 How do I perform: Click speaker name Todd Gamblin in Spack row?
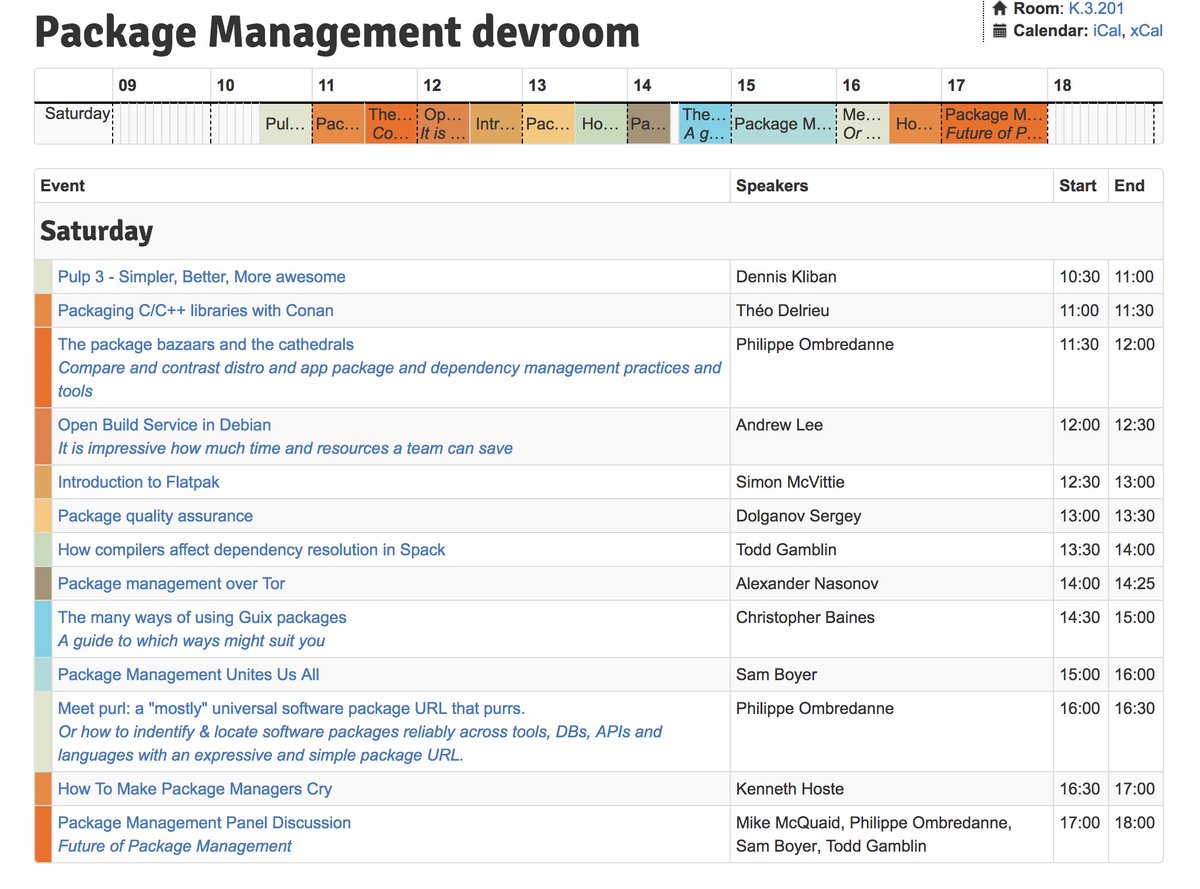click(x=786, y=550)
